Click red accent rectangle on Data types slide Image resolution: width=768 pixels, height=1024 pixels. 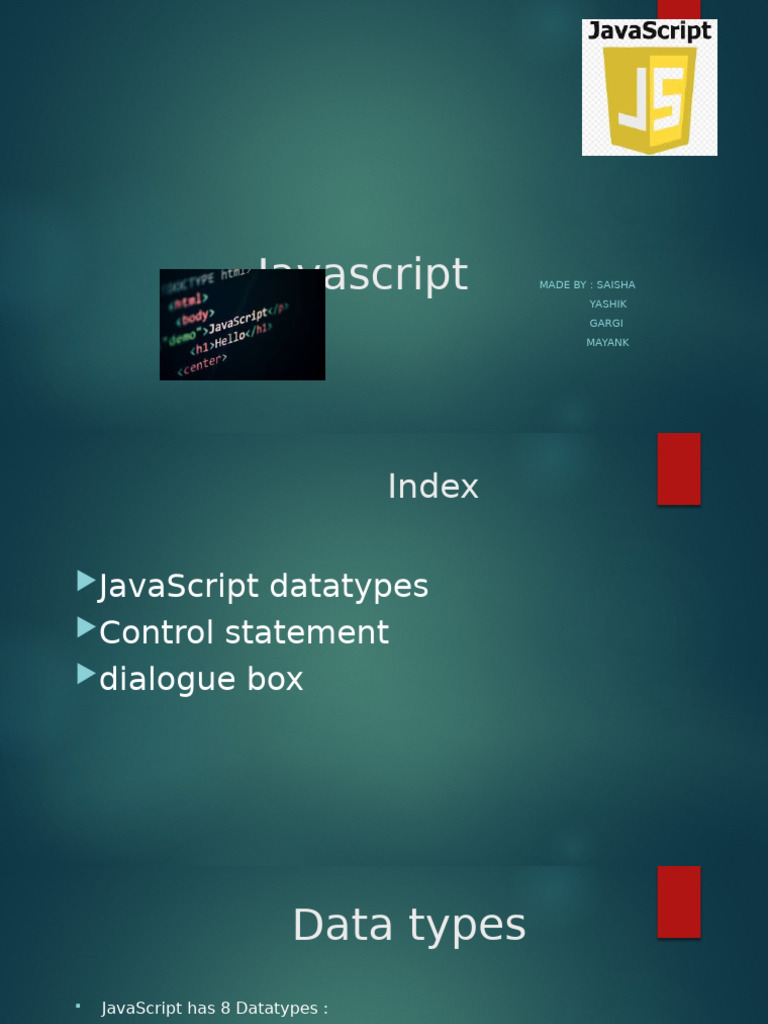pos(679,902)
